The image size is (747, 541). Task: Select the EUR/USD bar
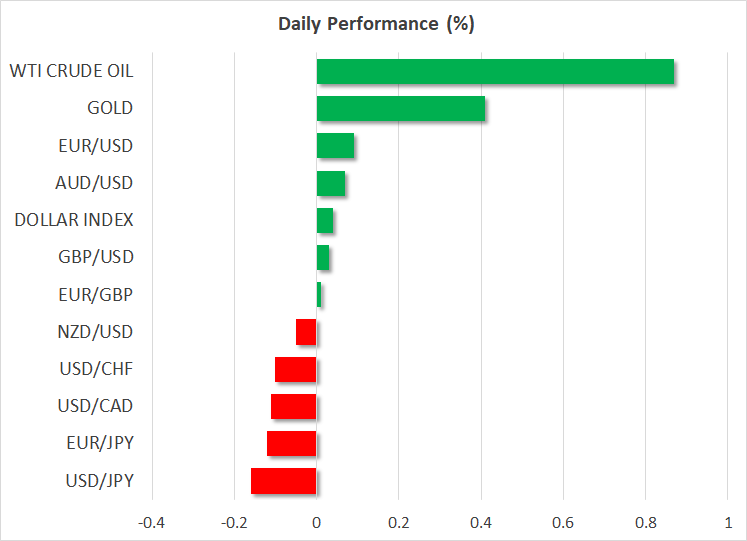point(335,146)
